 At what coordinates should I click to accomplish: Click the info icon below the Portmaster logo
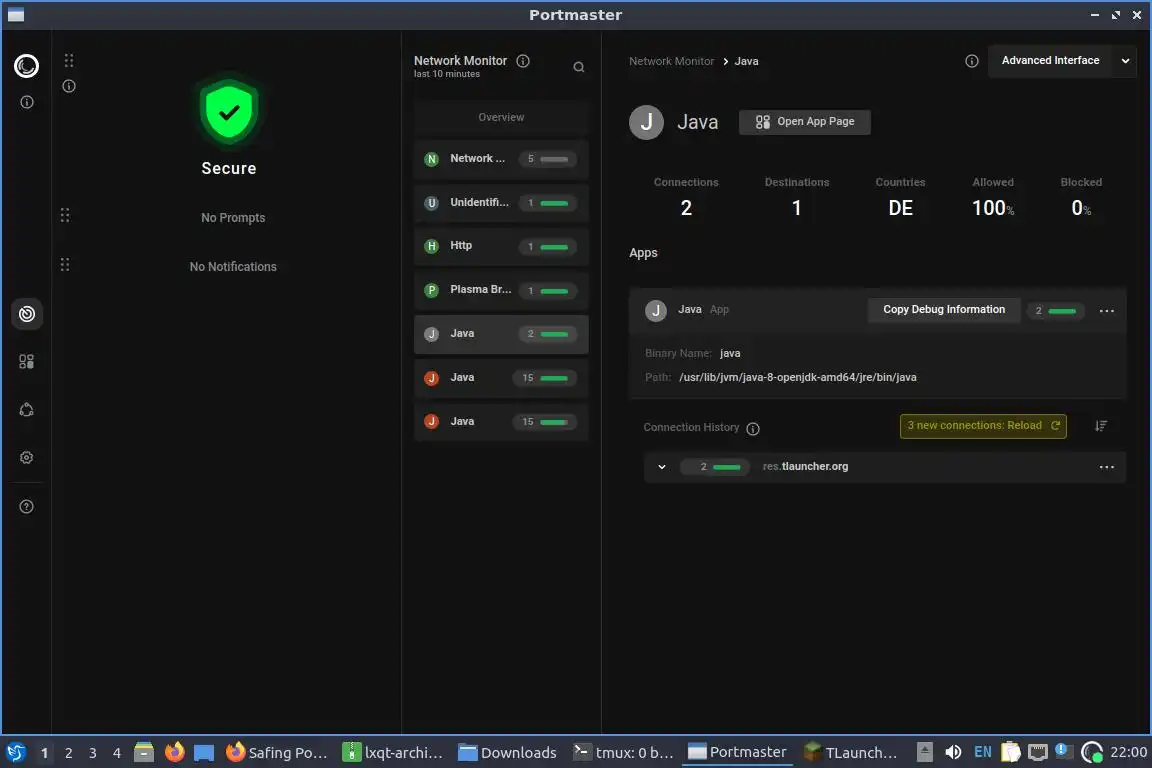click(27, 102)
